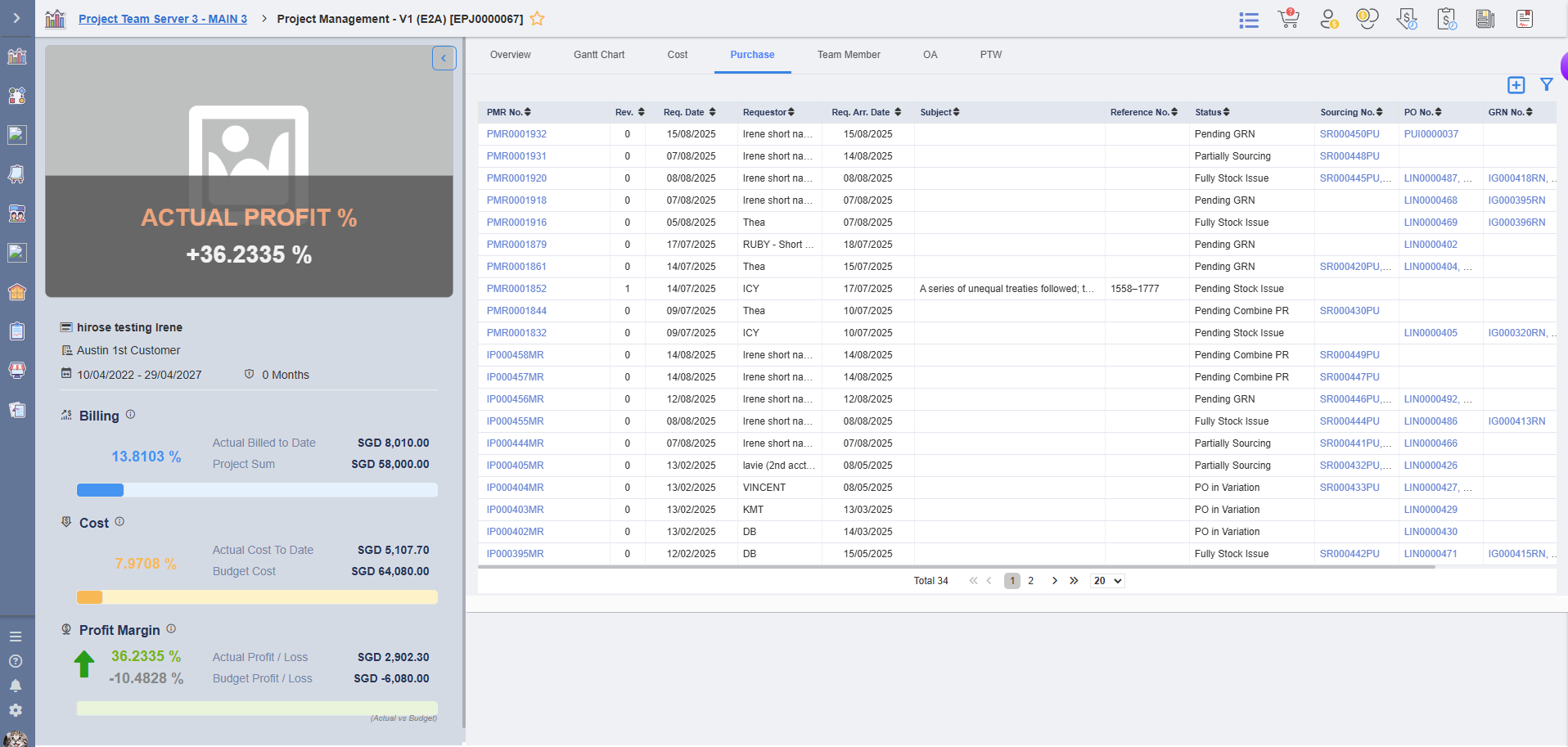Click the Project Team Server 3 - MAIN 3 link

[162, 19]
